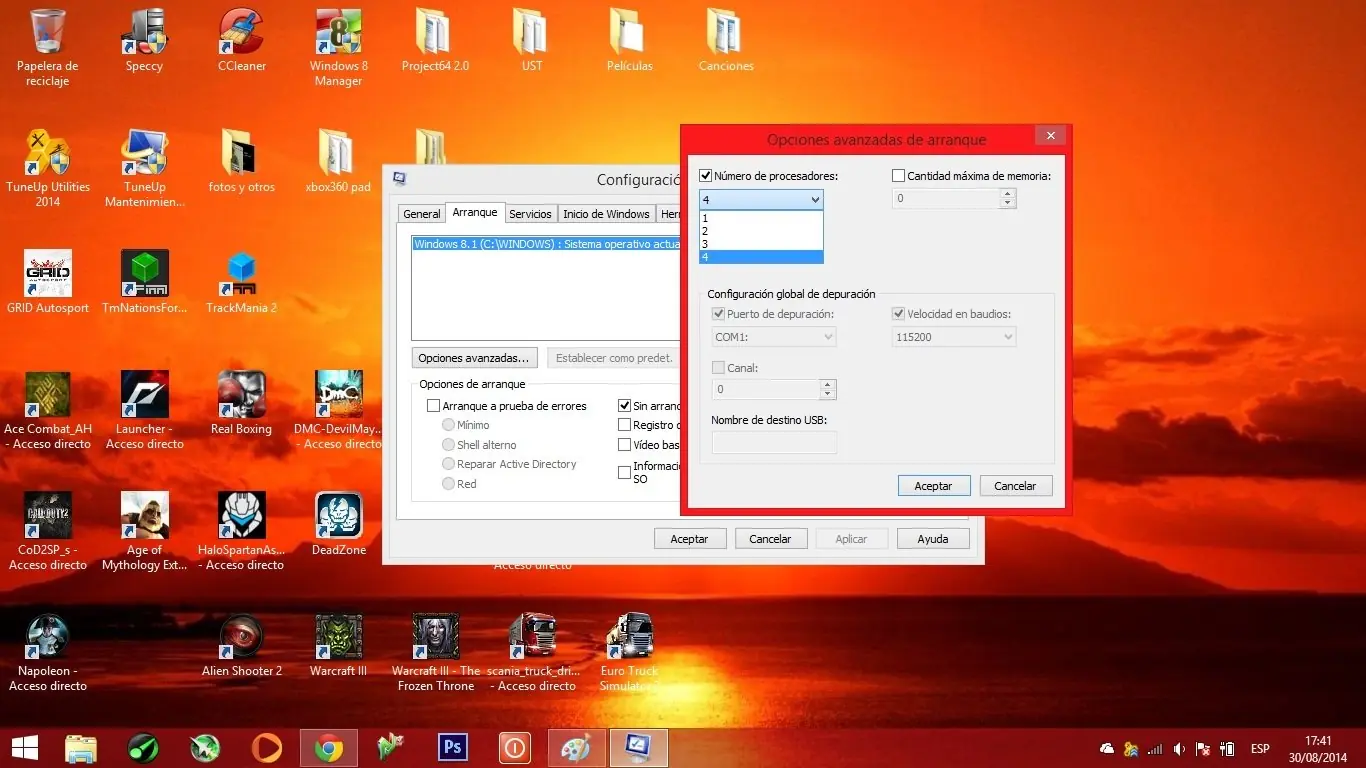Image resolution: width=1366 pixels, height=768 pixels.
Task: Select the Mínimo radio button
Action: point(448,425)
